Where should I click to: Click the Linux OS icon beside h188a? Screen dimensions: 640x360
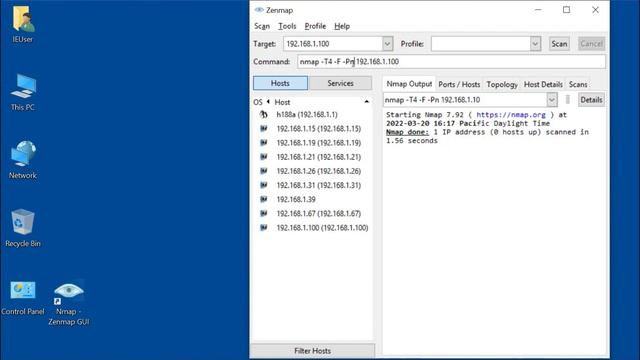coord(264,115)
